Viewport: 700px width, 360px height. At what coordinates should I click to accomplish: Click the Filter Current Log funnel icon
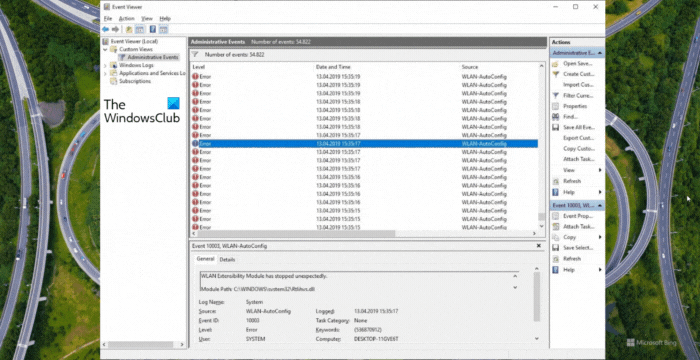point(555,96)
